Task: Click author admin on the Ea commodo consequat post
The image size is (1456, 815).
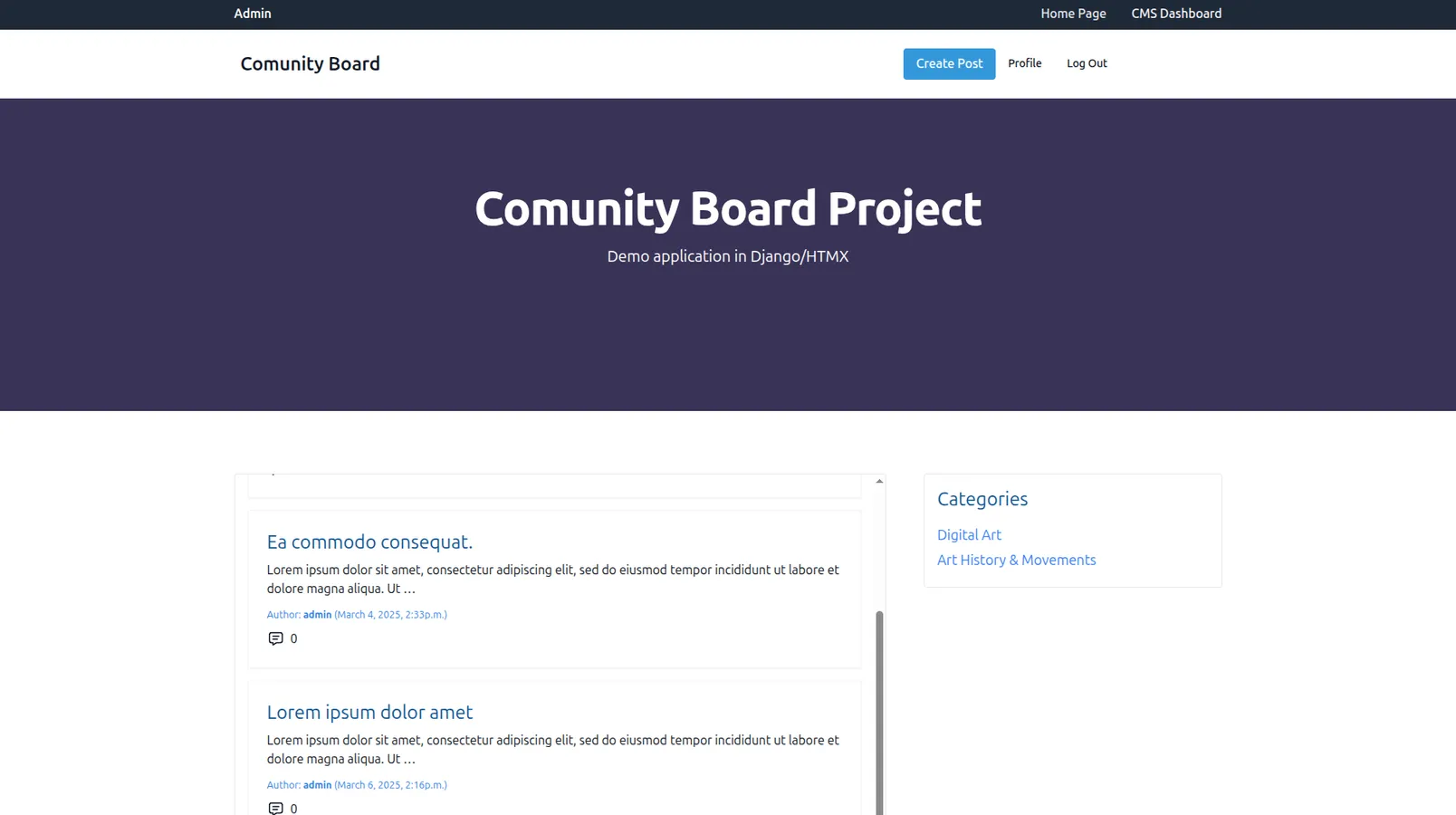Action: (317, 615)
